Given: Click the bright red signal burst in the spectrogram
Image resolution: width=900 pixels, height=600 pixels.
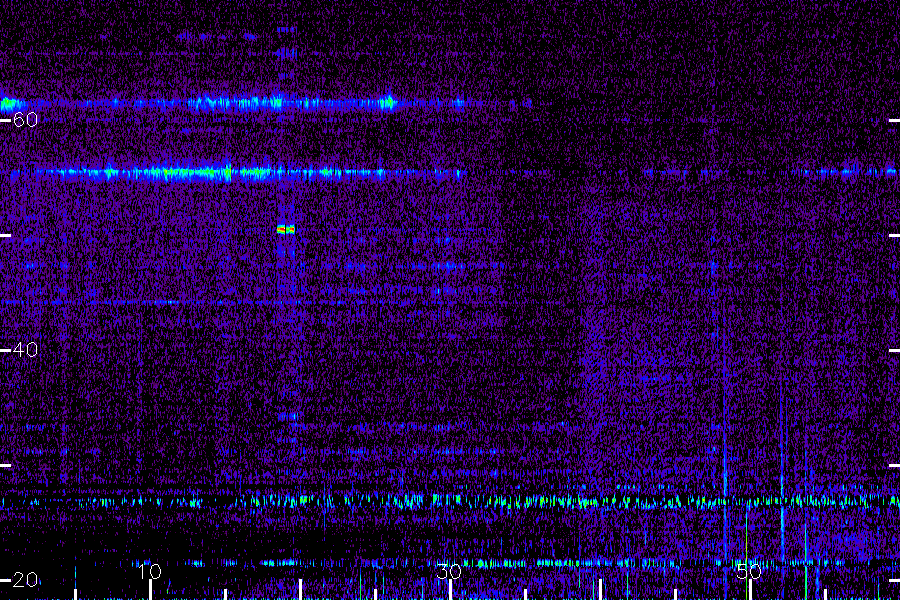Looking at the screenshot, I should click(286, 229).
